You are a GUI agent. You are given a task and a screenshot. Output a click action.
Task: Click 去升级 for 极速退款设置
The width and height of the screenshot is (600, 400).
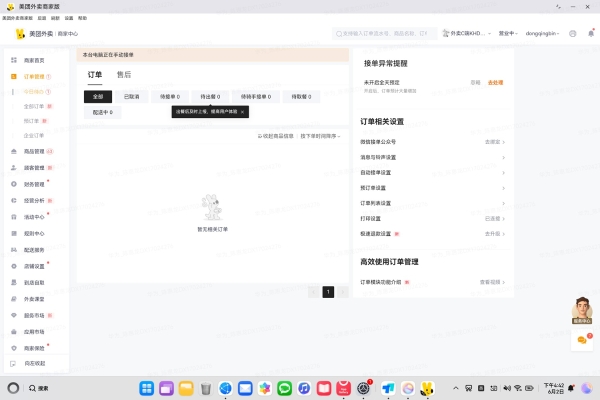(x=495, y=234)
